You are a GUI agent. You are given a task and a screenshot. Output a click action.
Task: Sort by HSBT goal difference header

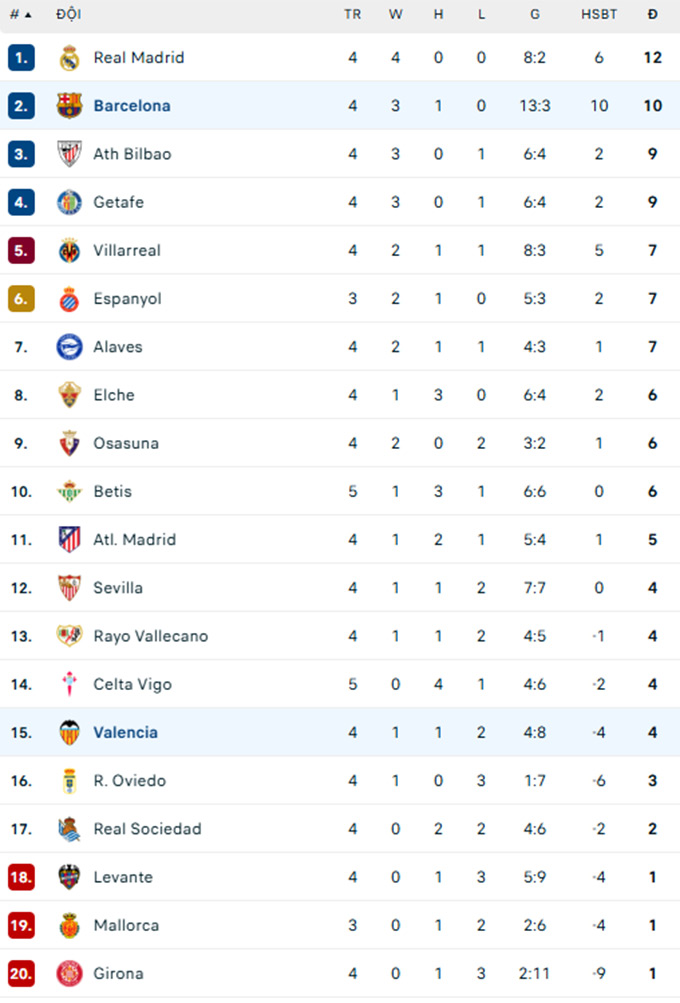(x=599, y=14)
